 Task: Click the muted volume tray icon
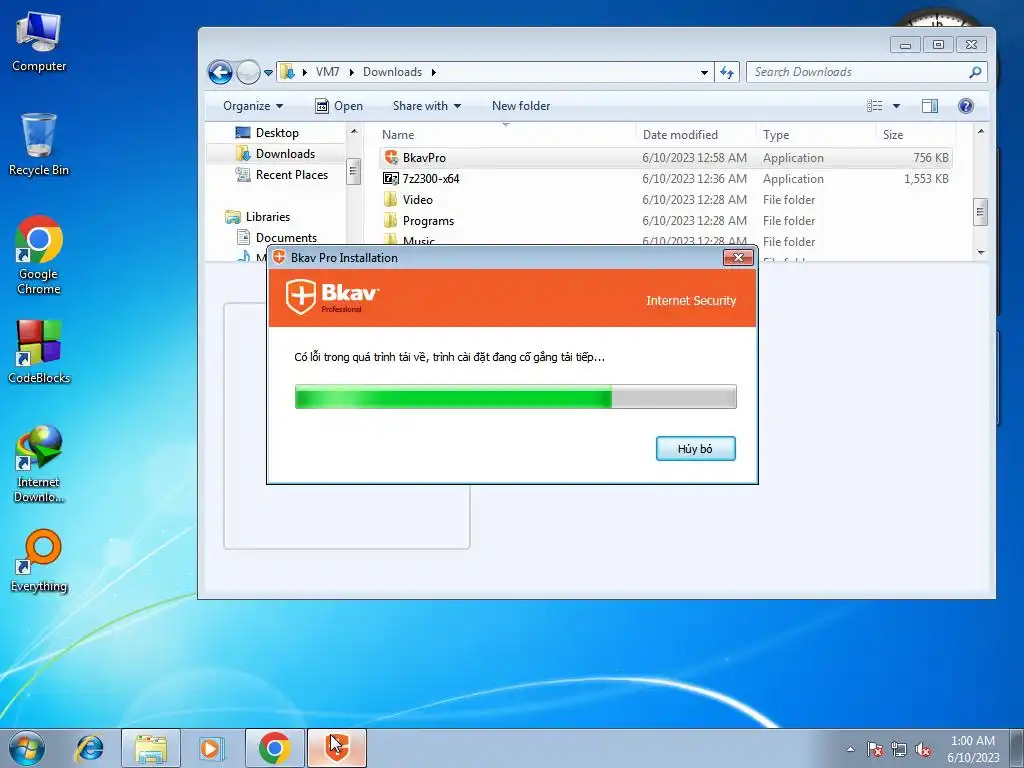(923, 749)
